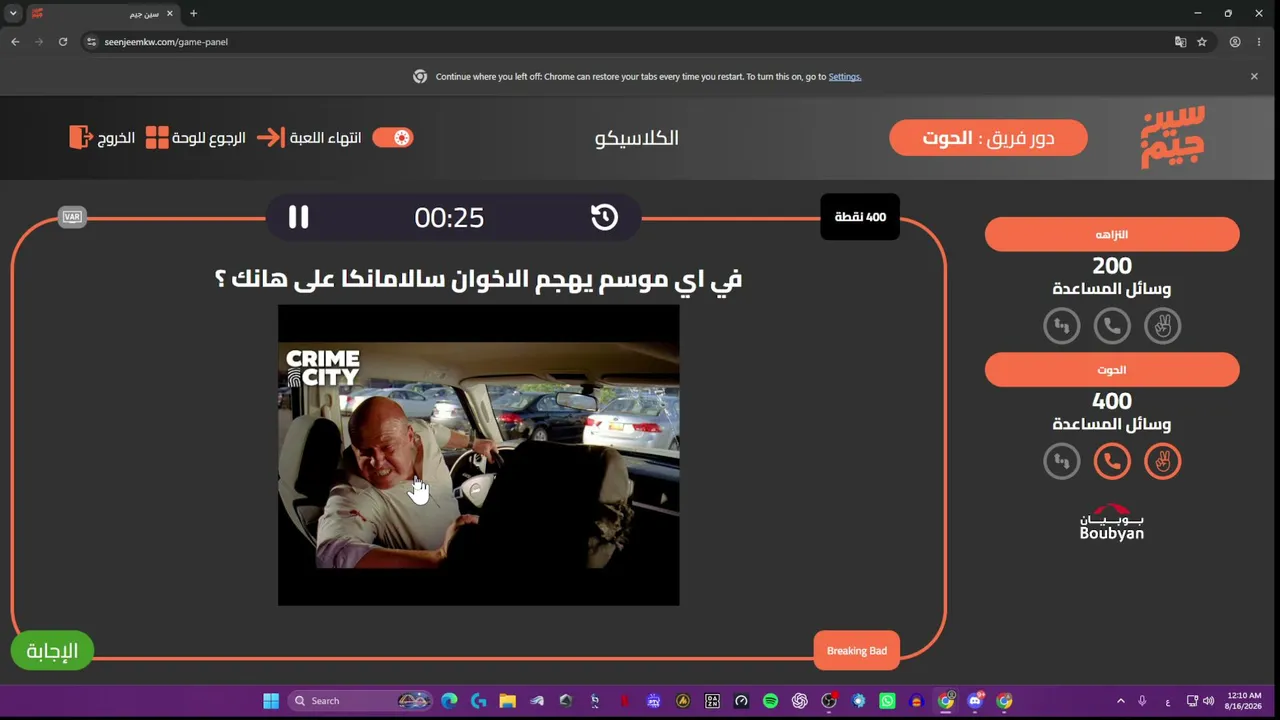
Task: Open Discord from the taskbar
Action: [x=975, y=701]
